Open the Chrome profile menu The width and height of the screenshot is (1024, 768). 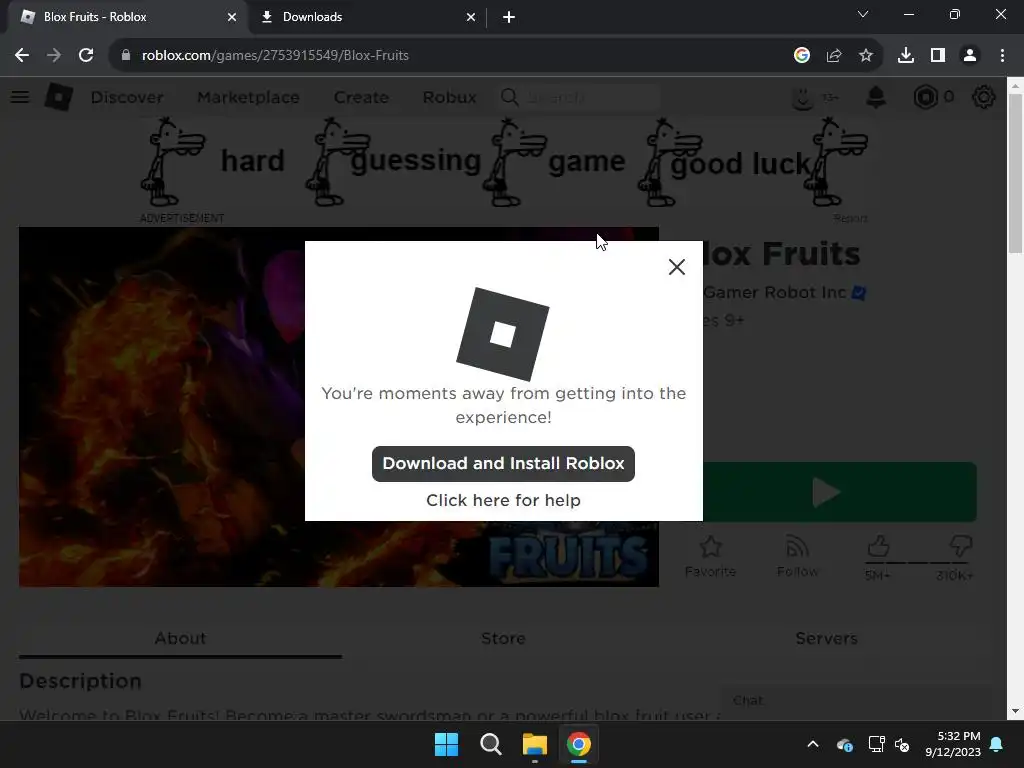(x=970, y=56)
